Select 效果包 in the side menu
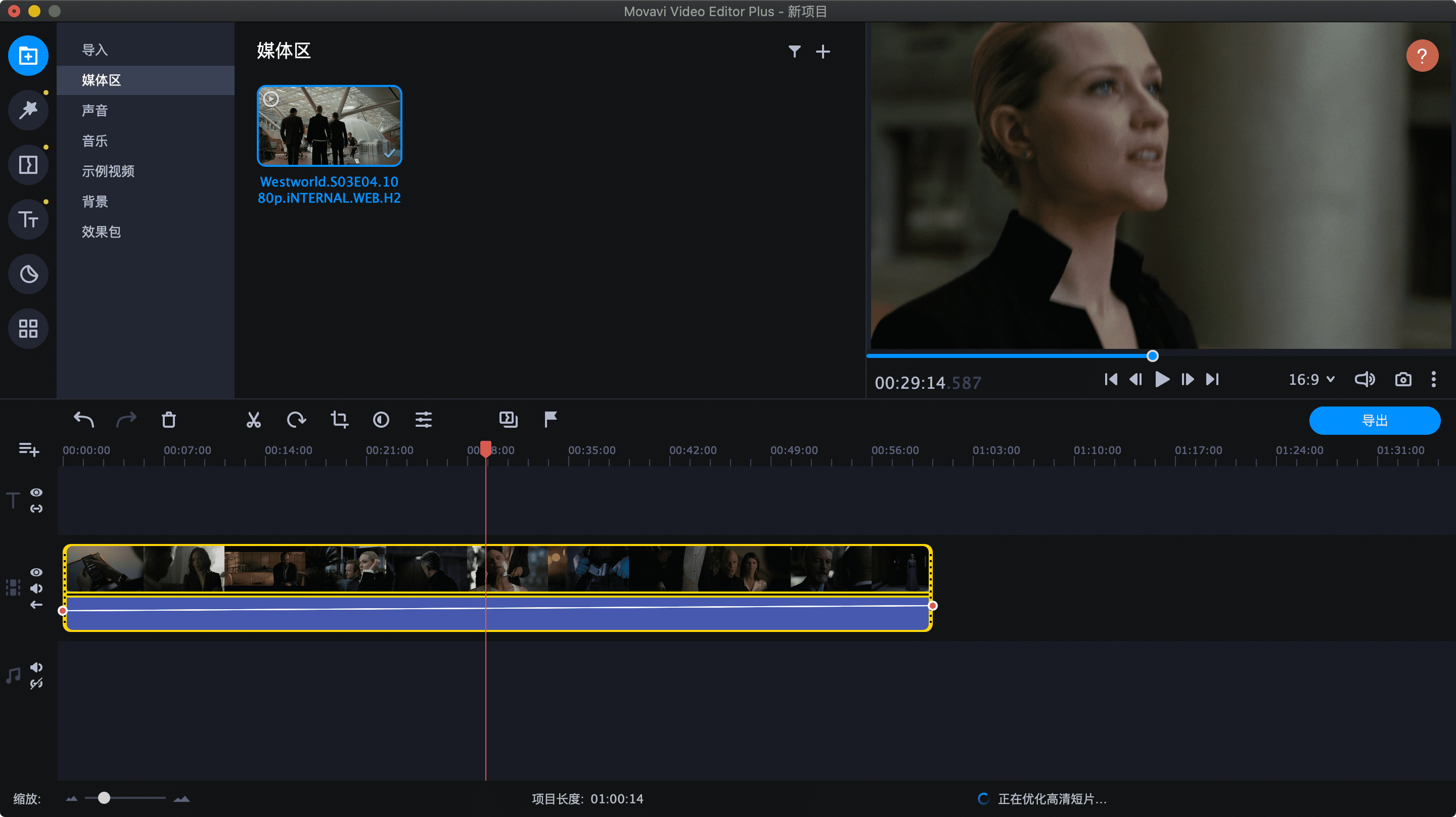This screenshot has height=817, width=1456. [145, 231]
